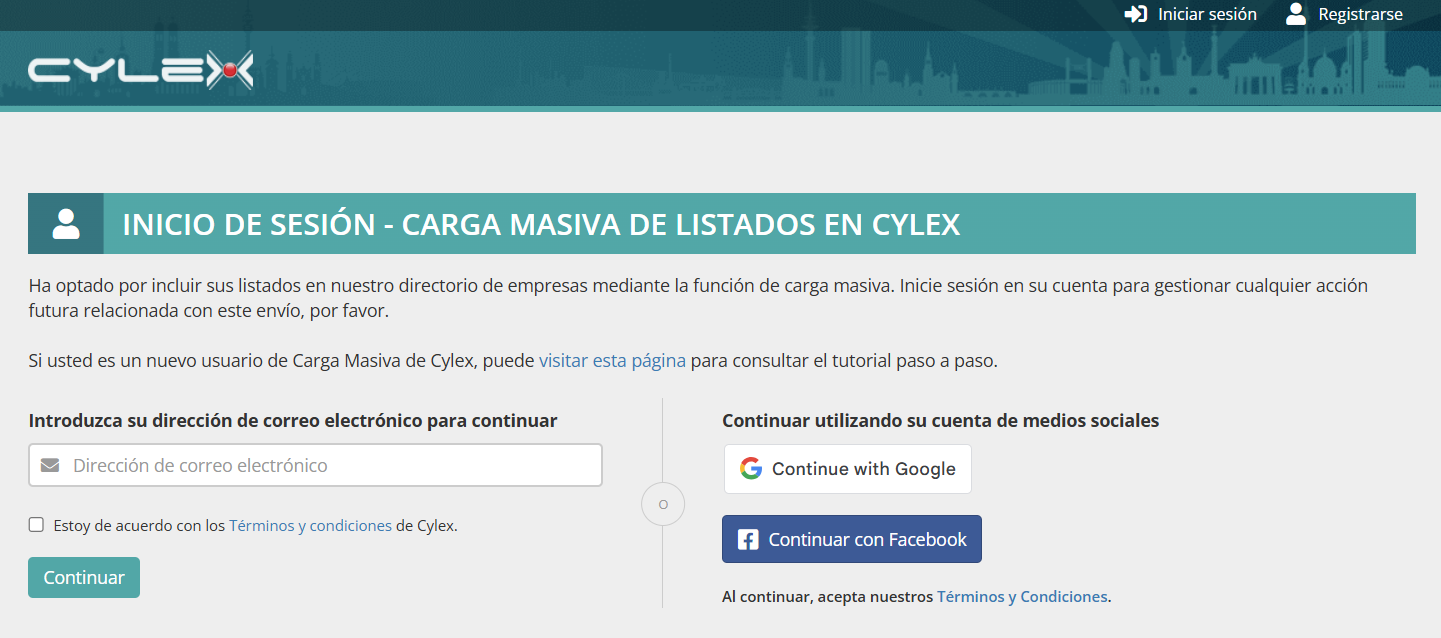Click the Facebook logo on the blue button
This screenshot has width=1441, height=638.
(748, 540)
